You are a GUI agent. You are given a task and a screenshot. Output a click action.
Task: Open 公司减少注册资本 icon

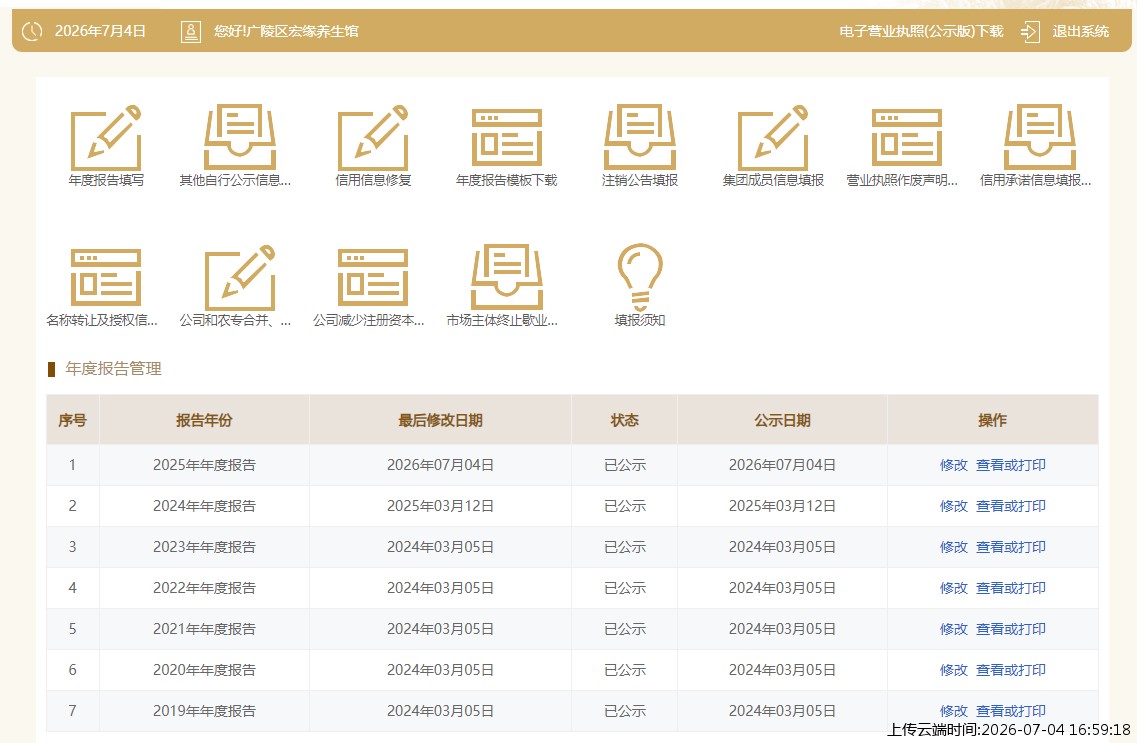point(373,278)
